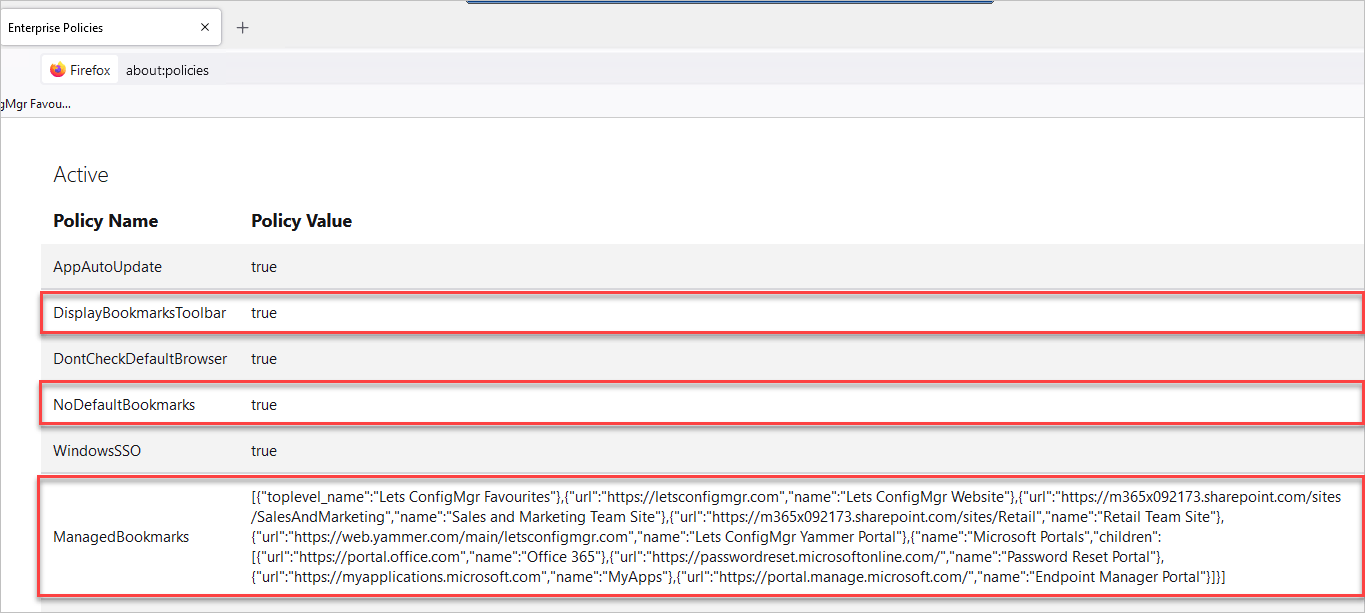Select the NoDefaultBookmarks policy name

[x=124, y=405]
